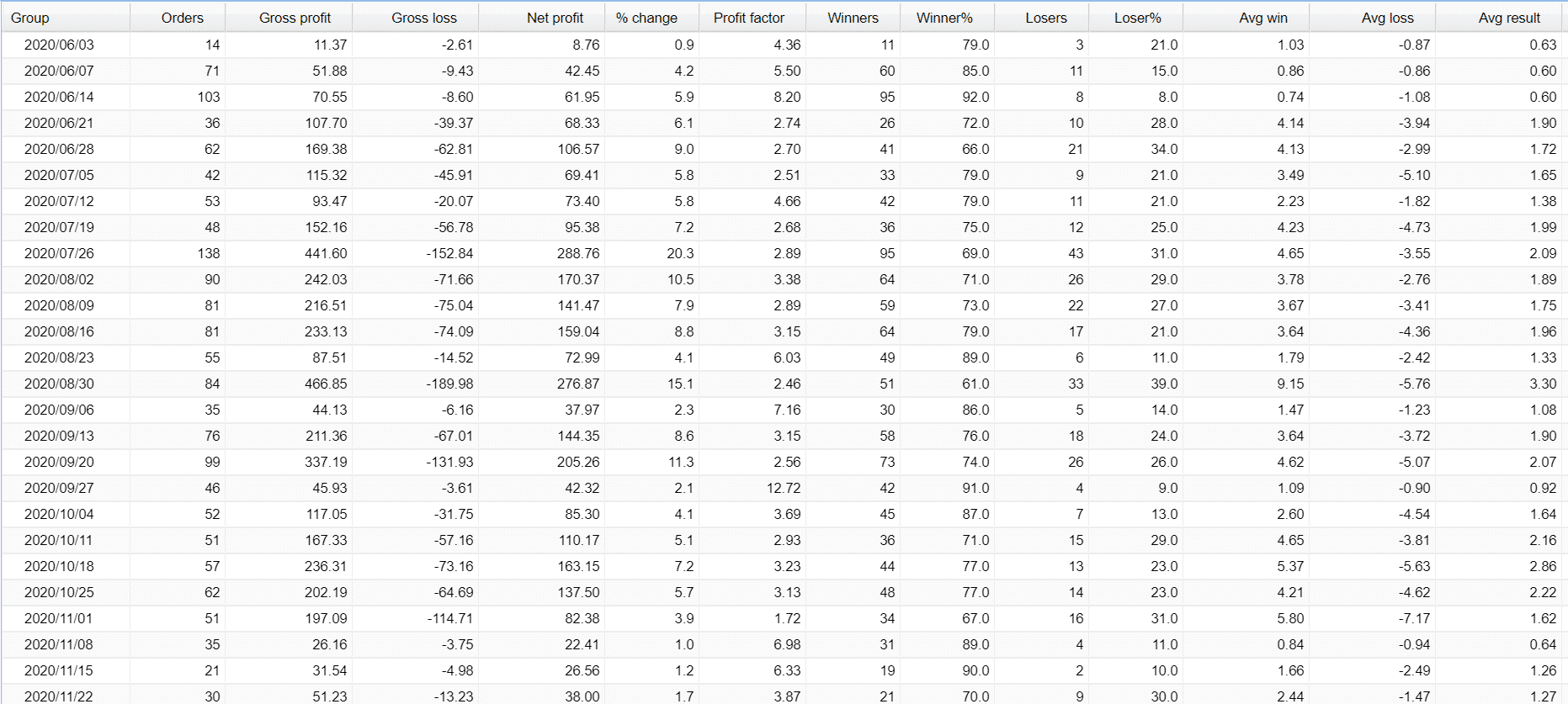1568x704 pixels.
Task: Click loser% value 39.0
Action: tap(1164, 384)
